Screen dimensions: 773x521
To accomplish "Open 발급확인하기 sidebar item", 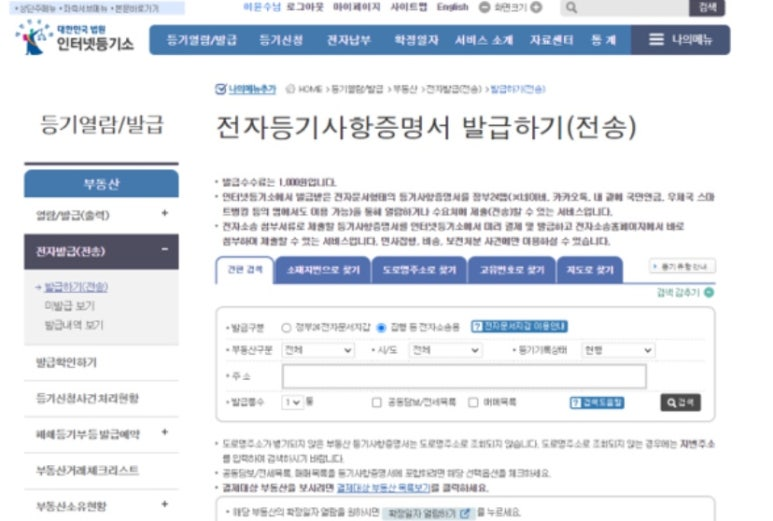I will click(x=66, y=363).
